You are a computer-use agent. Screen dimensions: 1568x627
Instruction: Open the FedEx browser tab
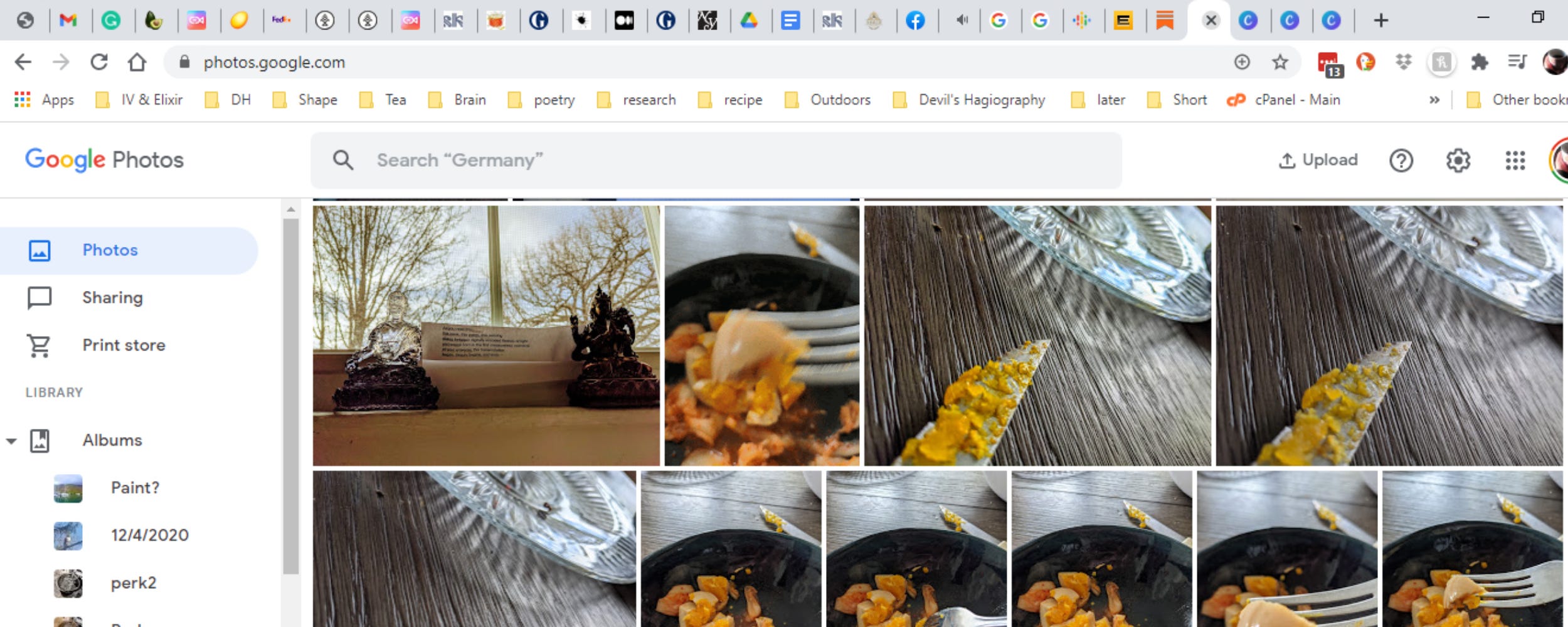pyautogui.click(x=281, y=21)
